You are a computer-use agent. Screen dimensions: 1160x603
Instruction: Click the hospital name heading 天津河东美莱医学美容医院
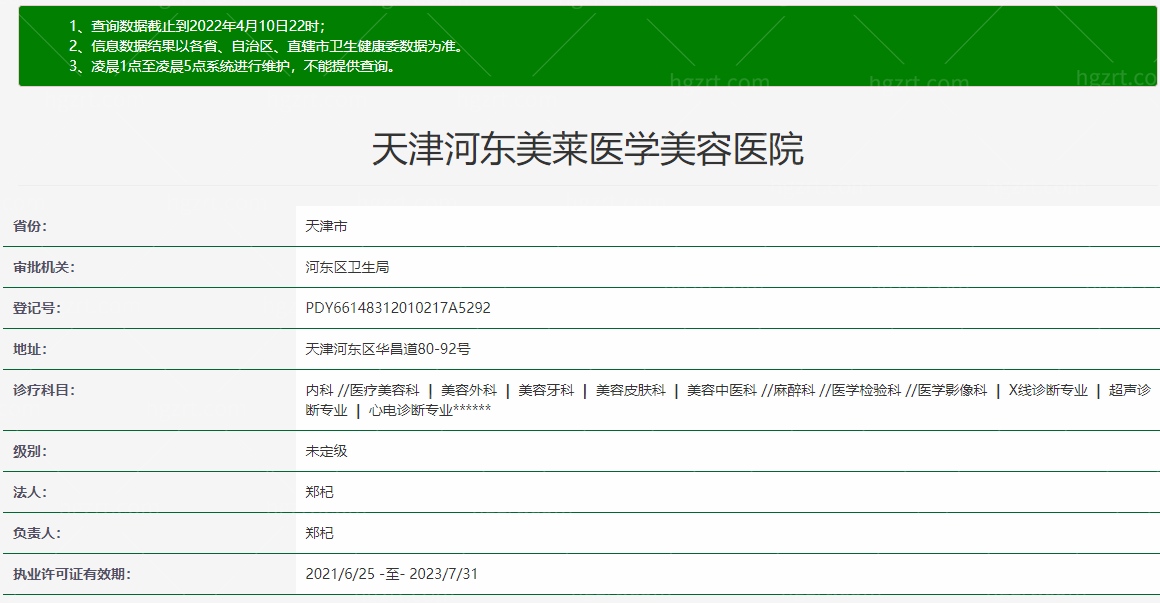point(587,150)
